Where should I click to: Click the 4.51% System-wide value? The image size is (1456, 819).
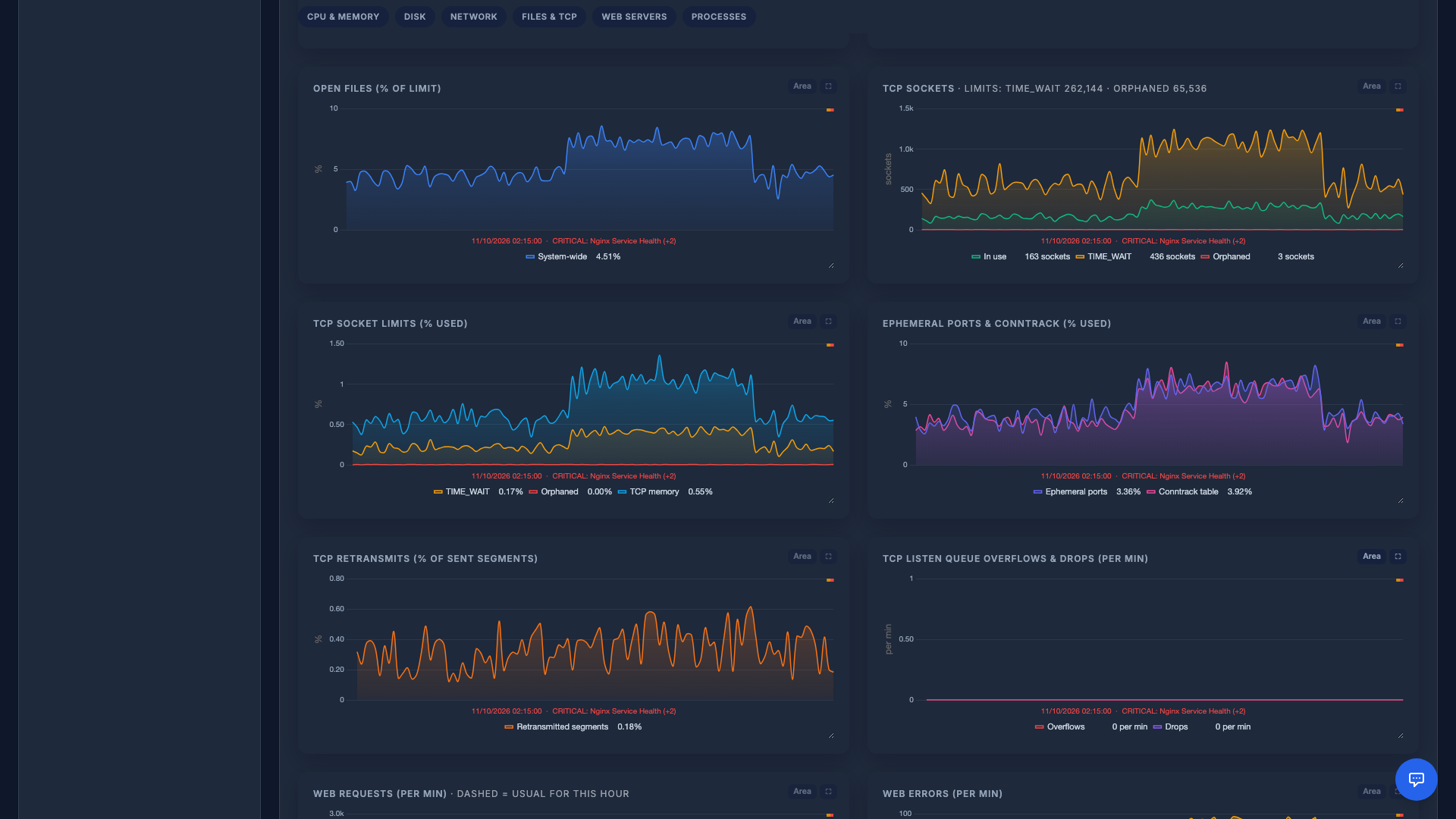tap(608, 257)
